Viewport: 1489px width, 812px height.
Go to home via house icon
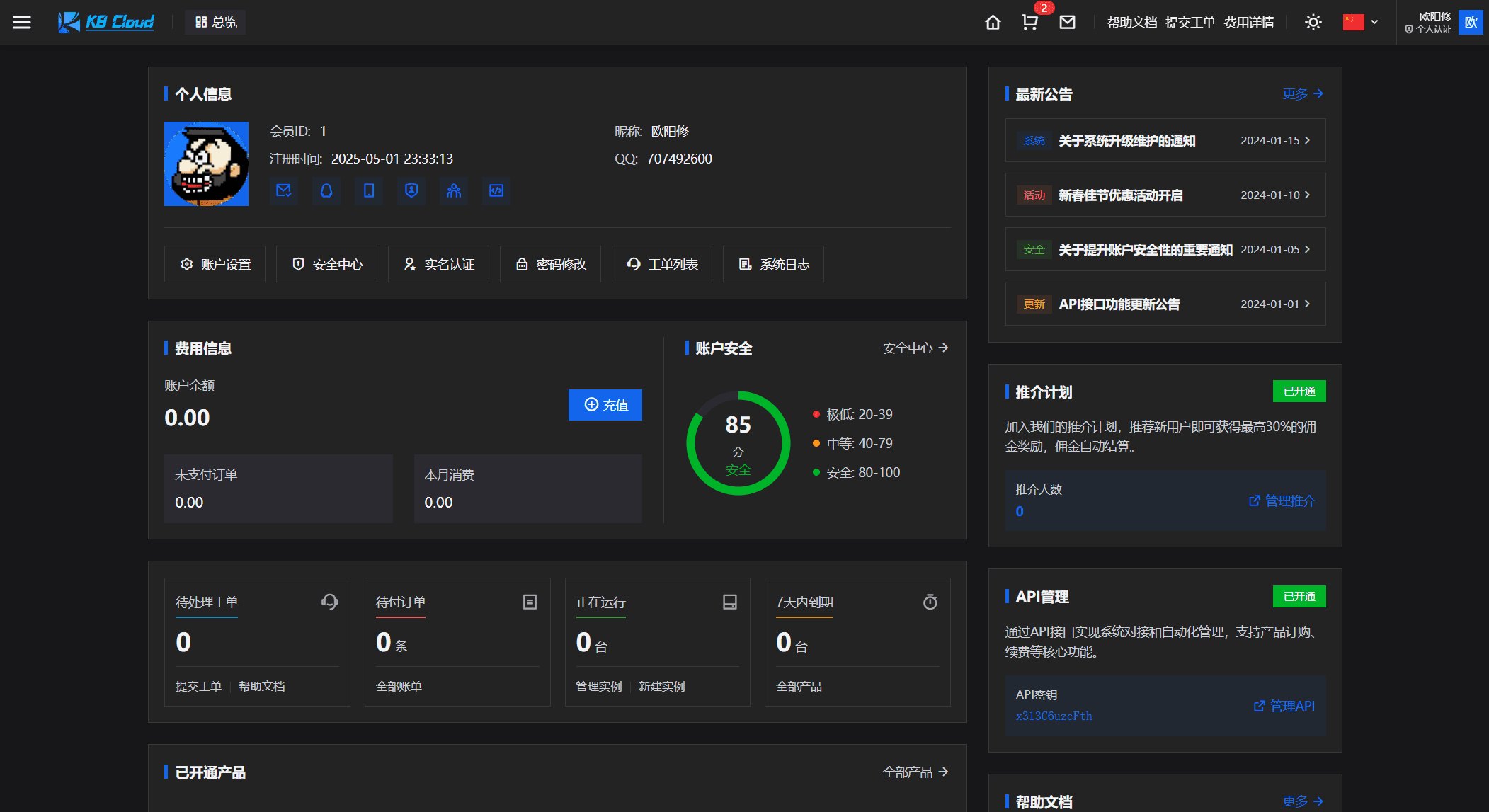tap(993, 22)
